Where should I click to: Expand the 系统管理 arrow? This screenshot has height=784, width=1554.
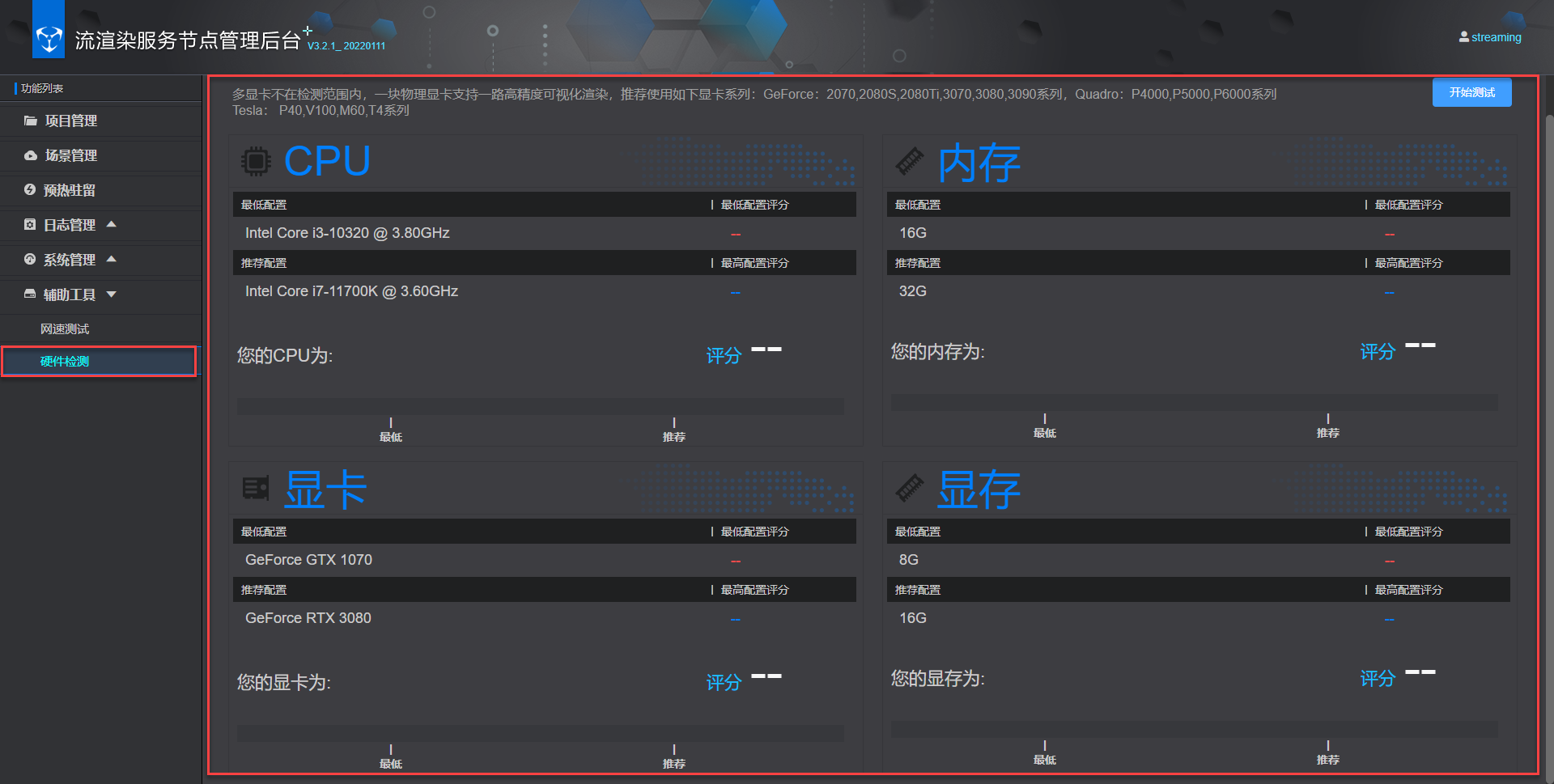(x=112, y=259)
